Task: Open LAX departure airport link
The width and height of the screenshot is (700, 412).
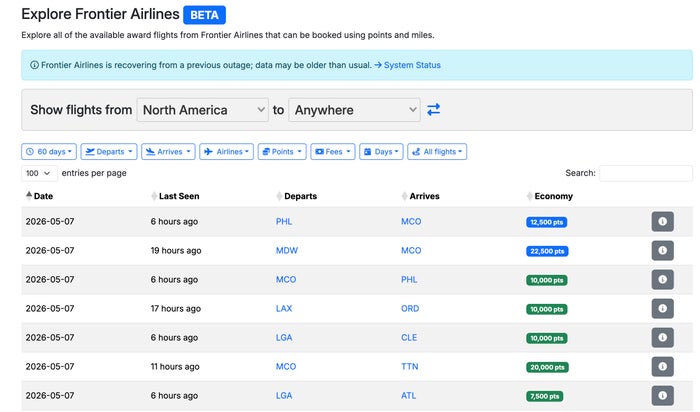Action: tap(284, 308)
